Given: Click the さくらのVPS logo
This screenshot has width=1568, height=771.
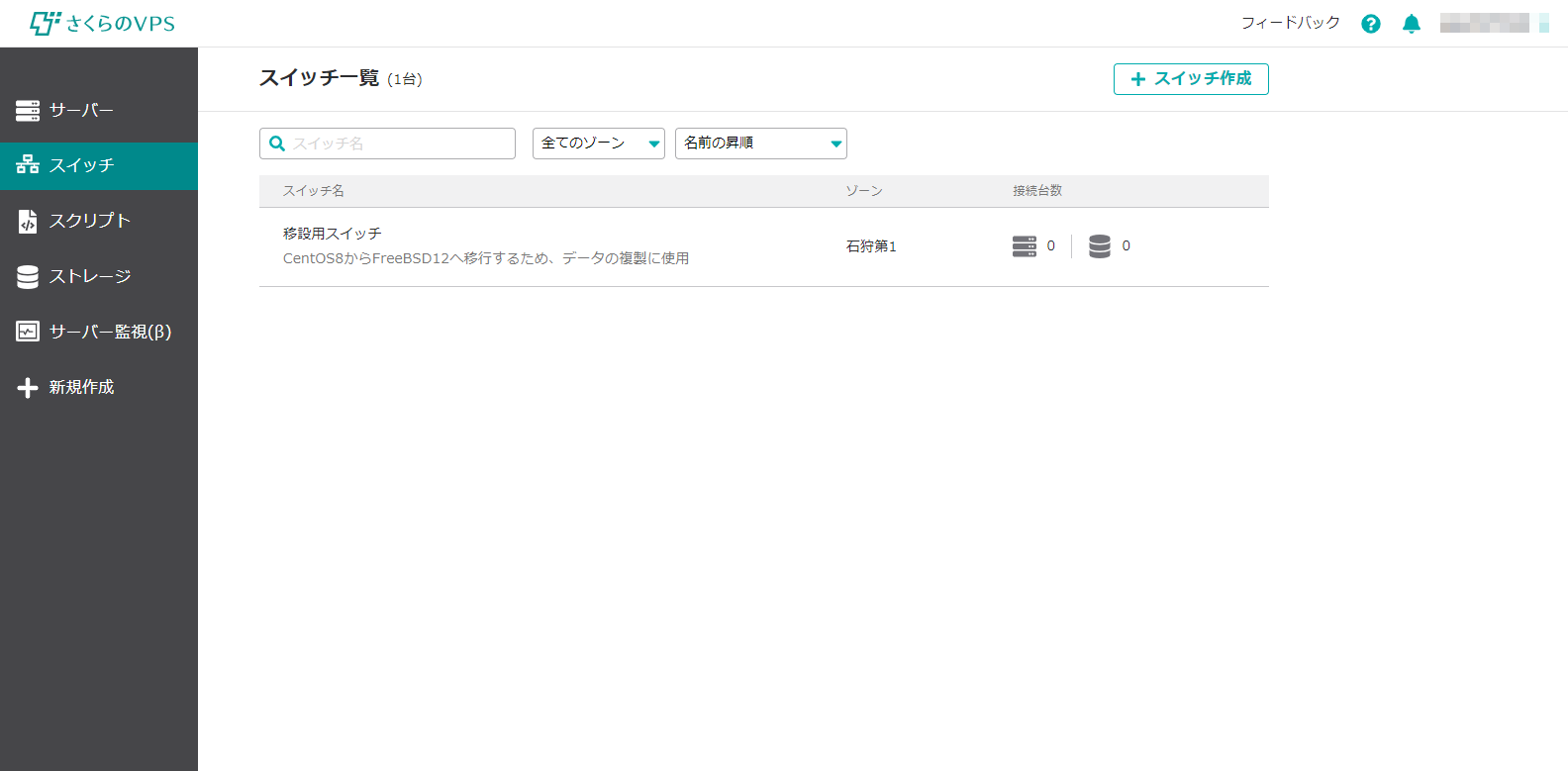Looking at the screenshot, I should point(103,24).
